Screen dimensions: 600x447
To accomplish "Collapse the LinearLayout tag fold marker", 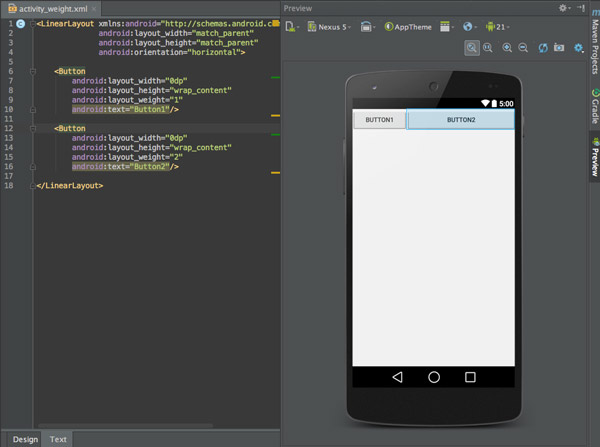I will tap(33, 23).
